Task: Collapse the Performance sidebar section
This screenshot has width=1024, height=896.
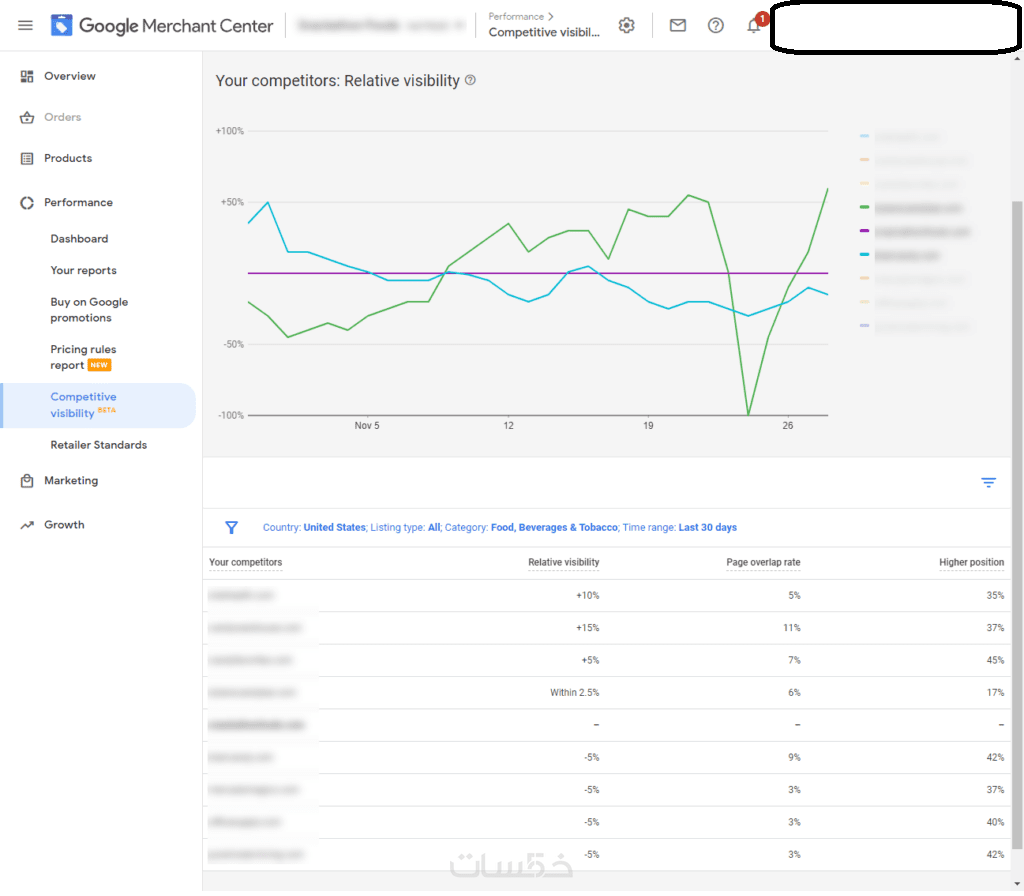Action: click(x=78, y=202)
